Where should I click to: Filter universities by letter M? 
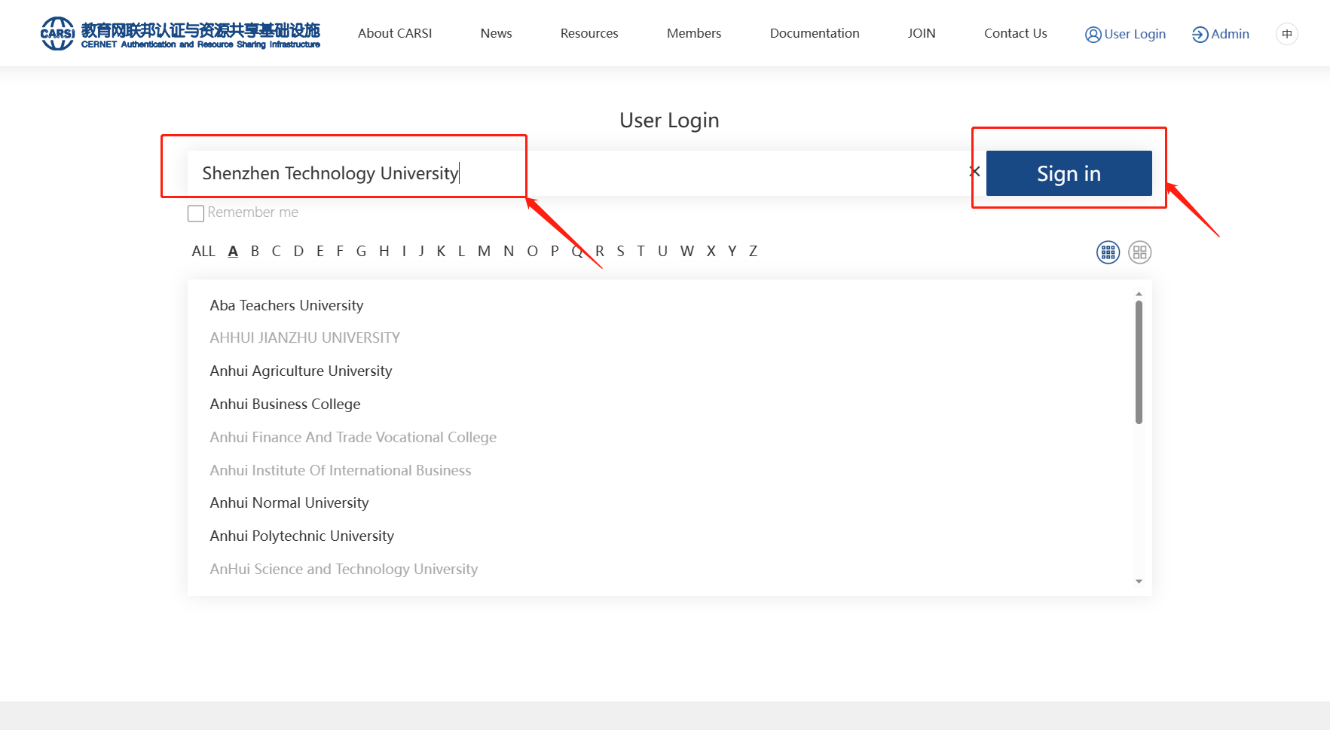coord(484,251)
